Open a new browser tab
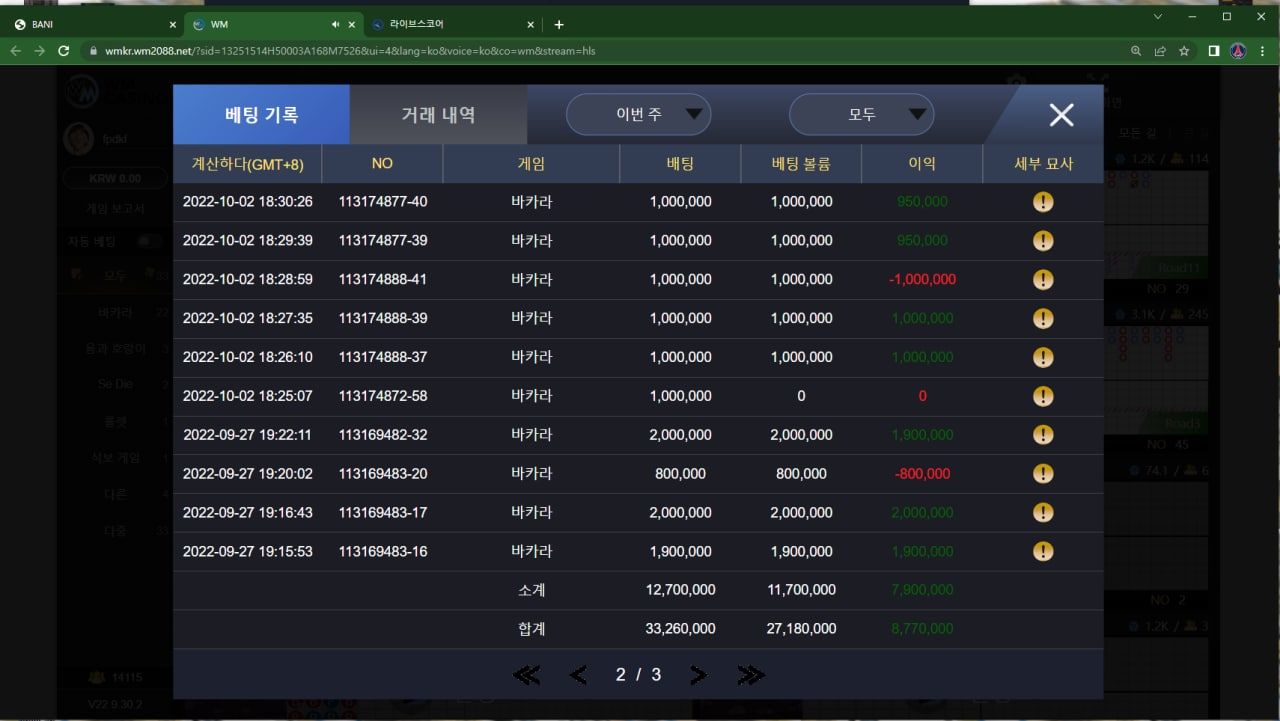The image size is (1280, 721). [559, 24]
